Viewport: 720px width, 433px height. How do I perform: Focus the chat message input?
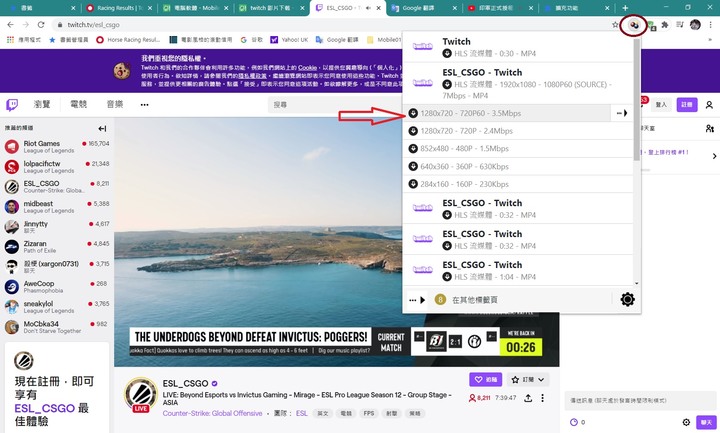click(640, 401)
